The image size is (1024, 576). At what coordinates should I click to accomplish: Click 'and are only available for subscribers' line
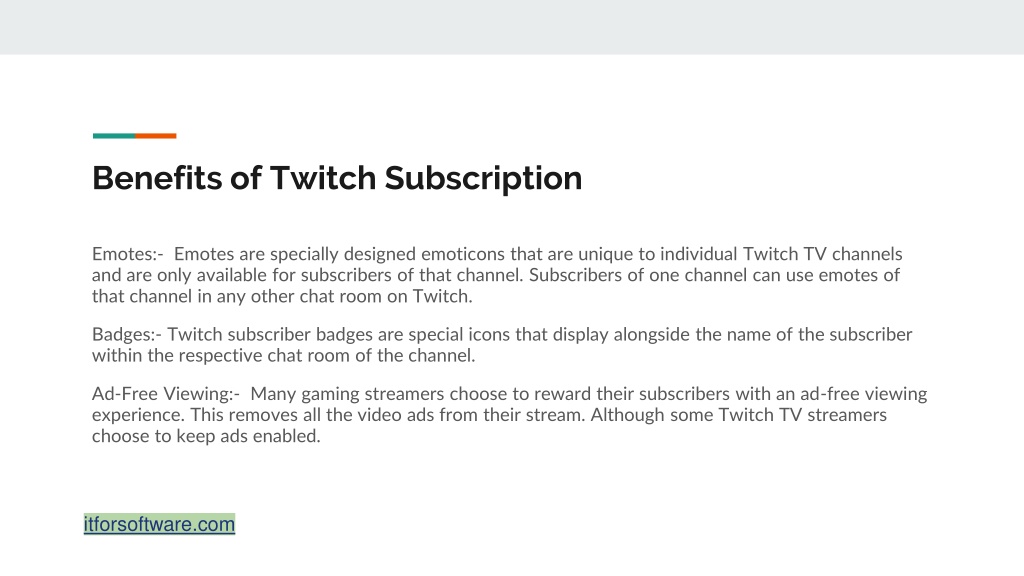496,276
